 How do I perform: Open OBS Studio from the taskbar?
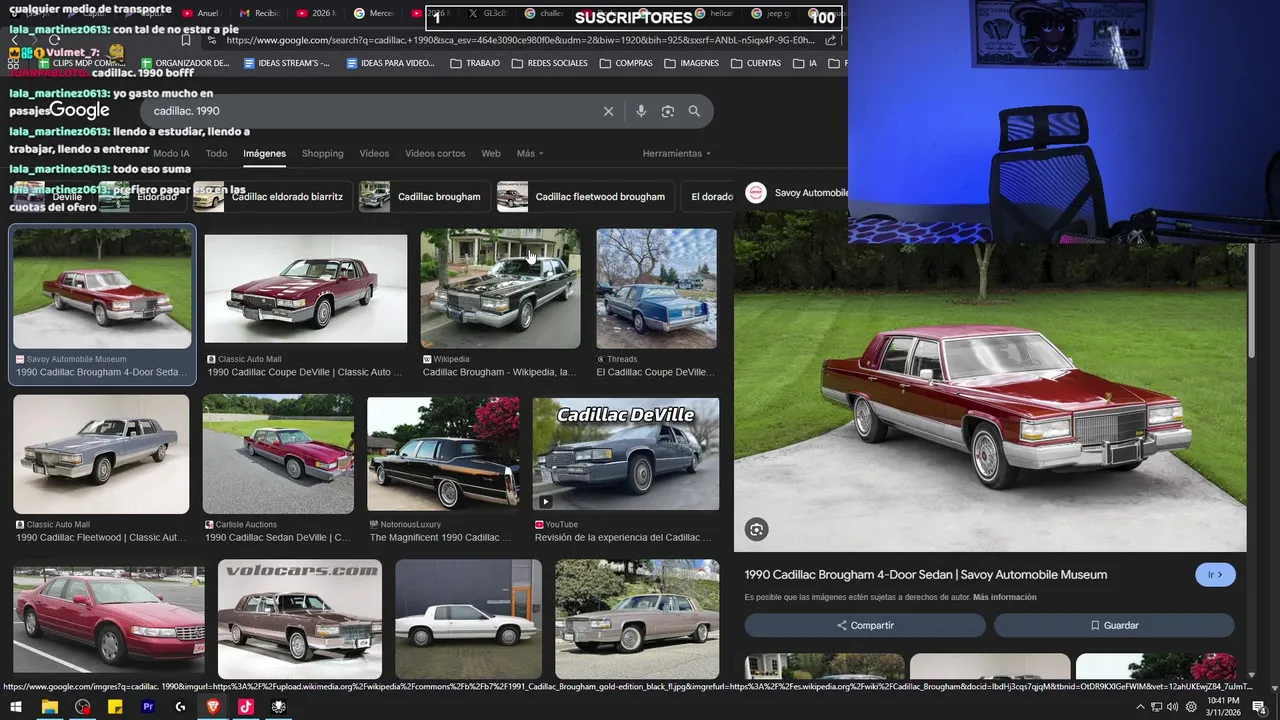(83, 707)
